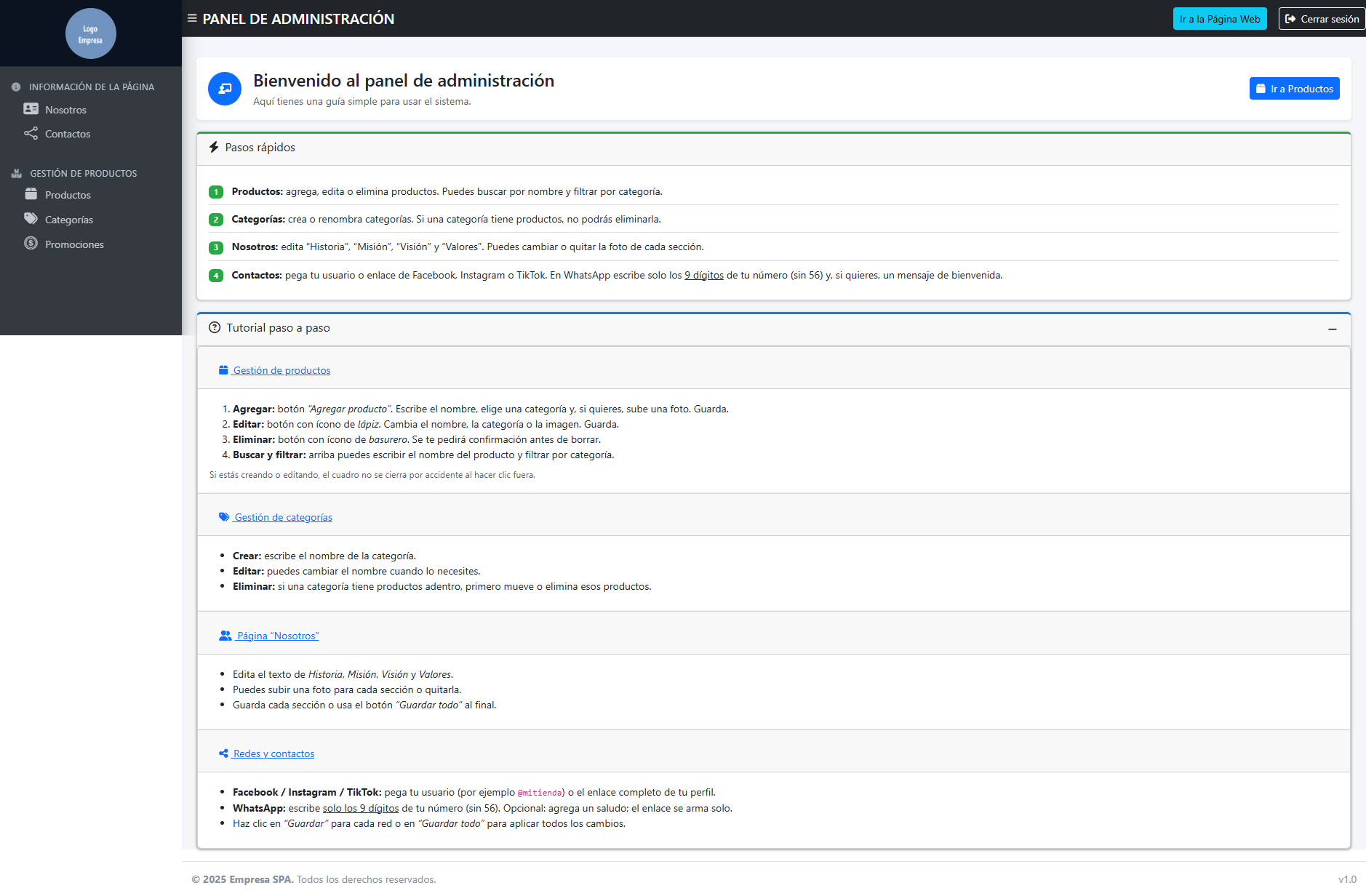The height and width of the screenshot is (896, 1366).
Task: Click the Contactos share icon in sidebar
Action: 31,134
